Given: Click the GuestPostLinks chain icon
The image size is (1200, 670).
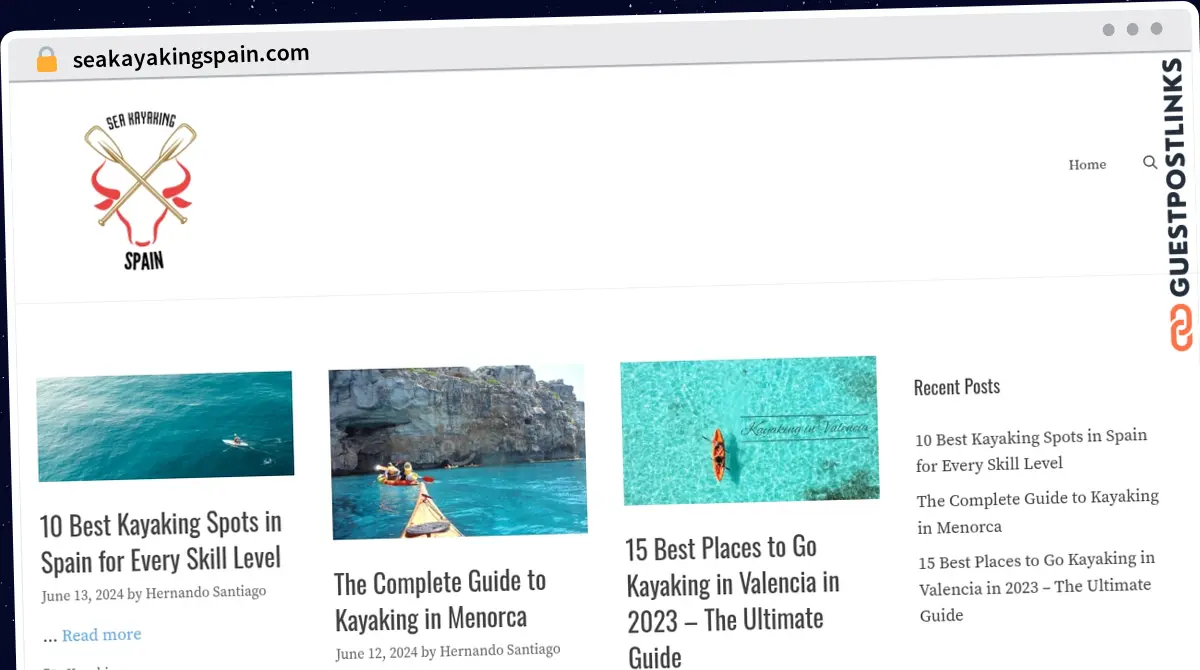Looking at the screenshot, I should pyautogui.click(x=1182, y=328).
